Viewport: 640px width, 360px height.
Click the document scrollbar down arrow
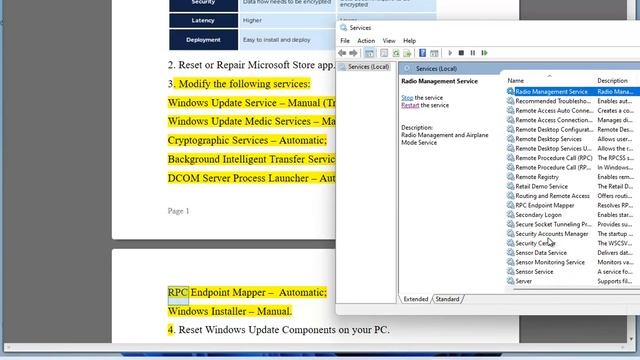631,339
